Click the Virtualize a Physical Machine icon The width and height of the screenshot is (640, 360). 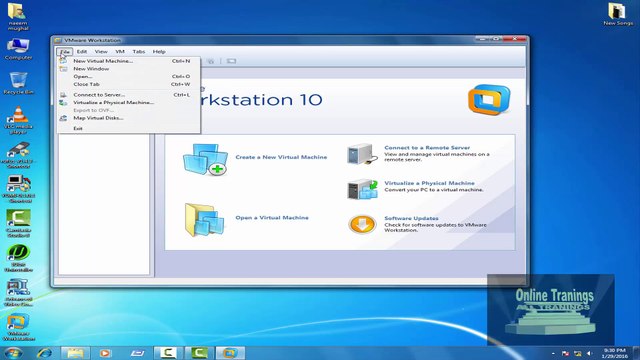tap(362, 189)
